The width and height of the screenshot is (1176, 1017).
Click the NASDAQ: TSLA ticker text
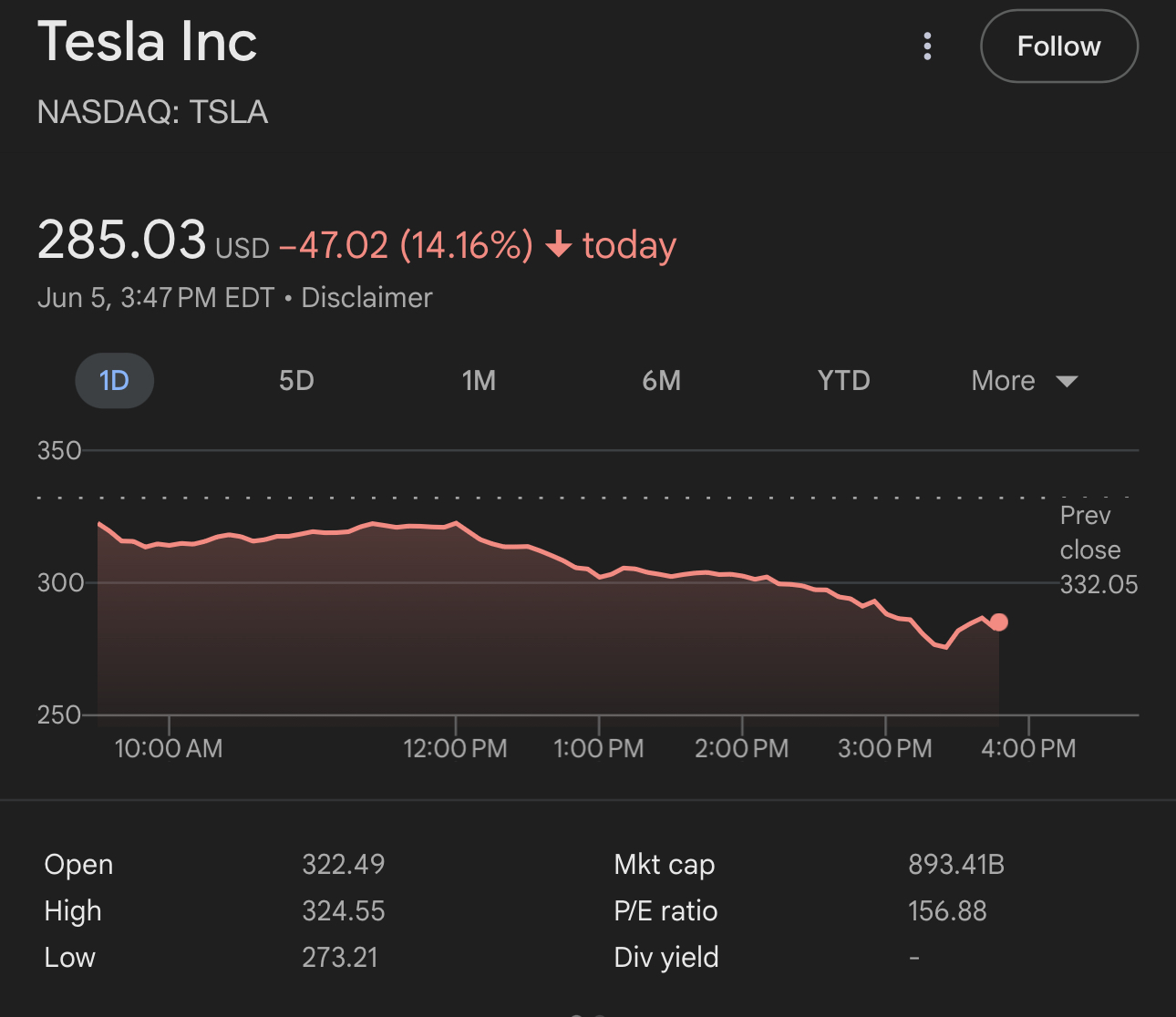coord(152,112)
